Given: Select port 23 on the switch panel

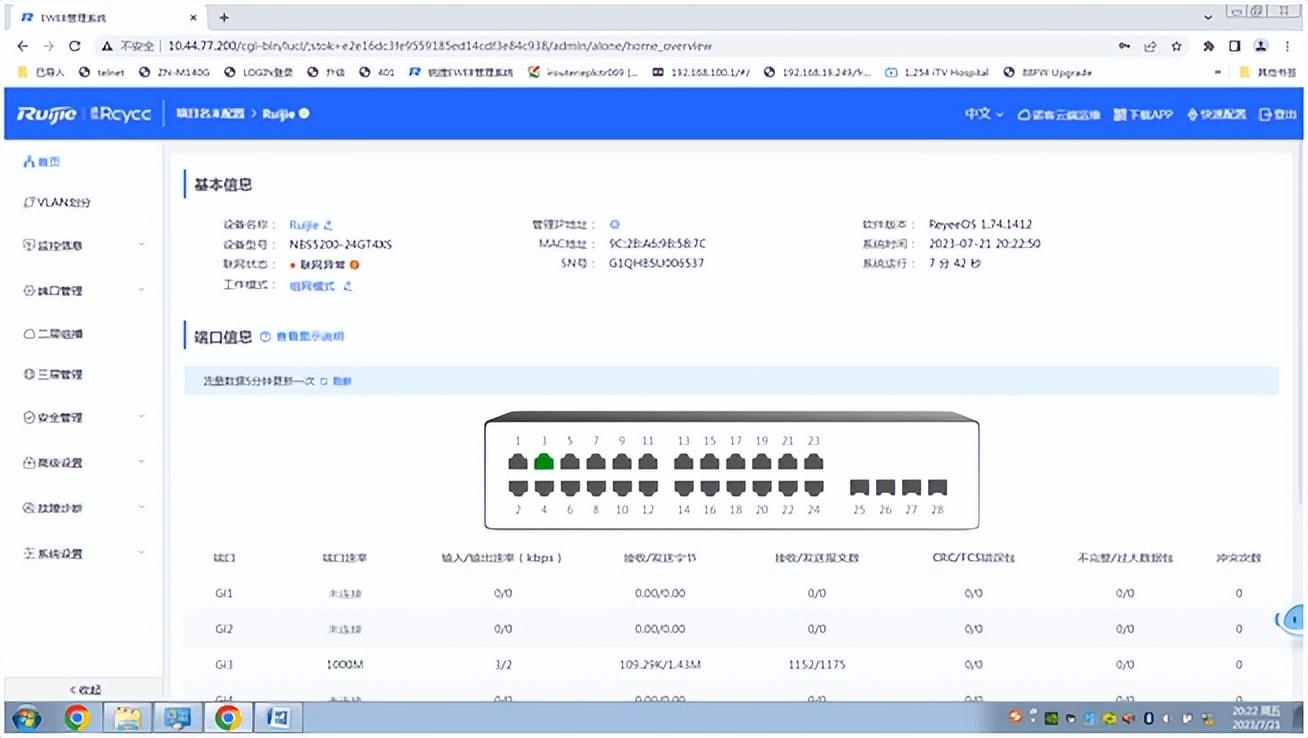Looking at the screenshot, I should pos(814,462).
